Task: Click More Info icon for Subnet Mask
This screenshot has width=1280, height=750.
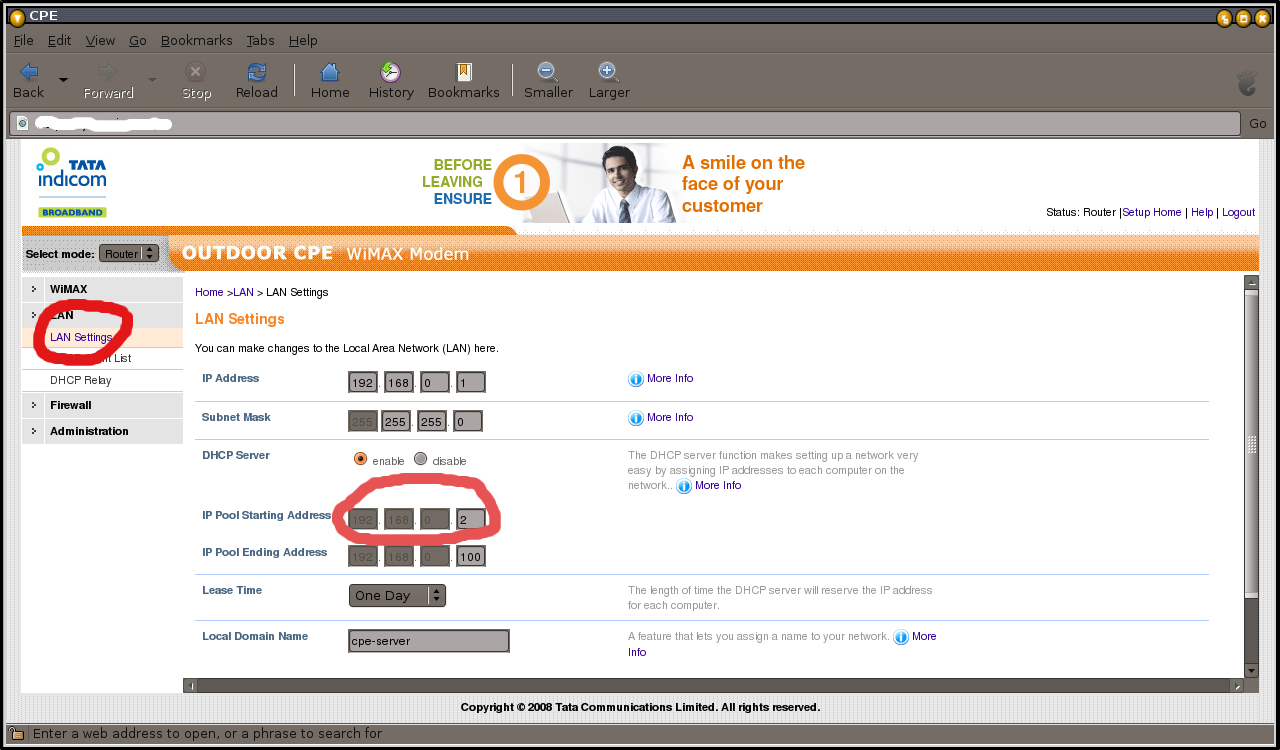Action: point(635,418)
